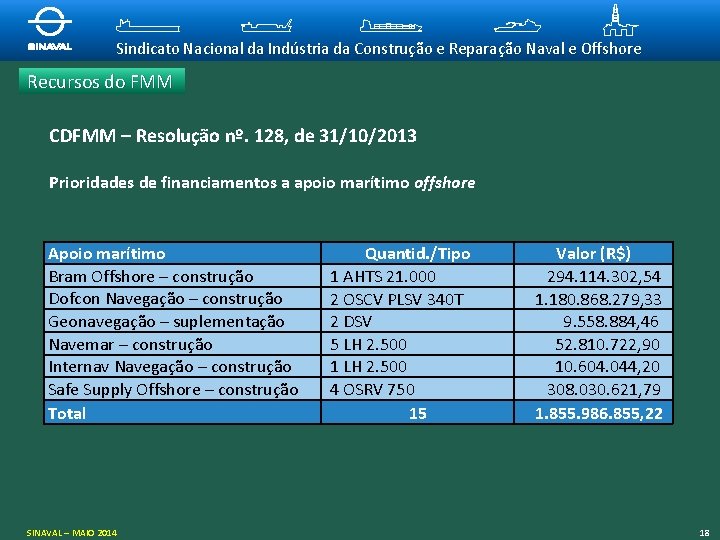720x540 pixels.
Task: Click 'Safe Supply Offshore – construção' cell
Action: coord(182,389)
